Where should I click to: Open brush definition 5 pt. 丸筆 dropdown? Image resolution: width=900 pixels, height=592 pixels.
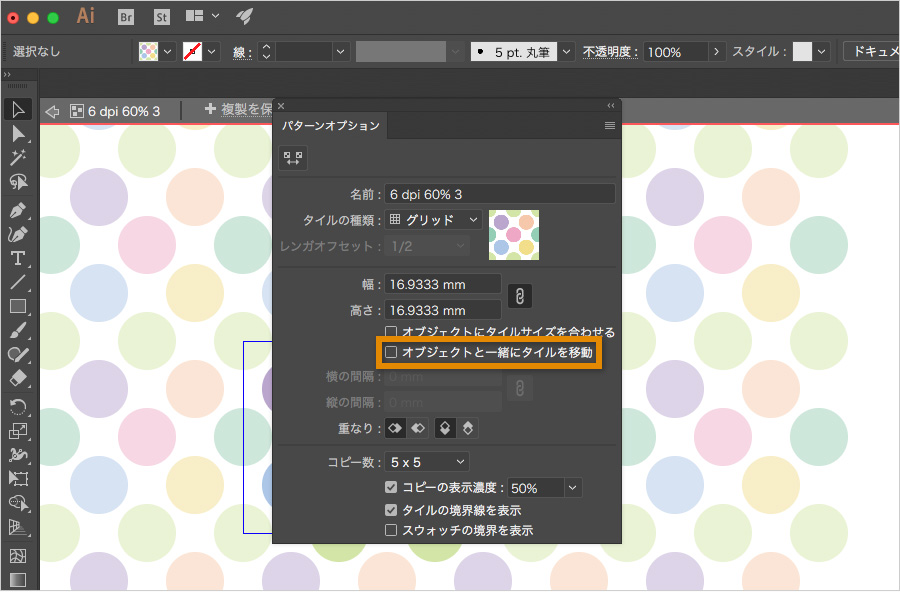point(567,52)
